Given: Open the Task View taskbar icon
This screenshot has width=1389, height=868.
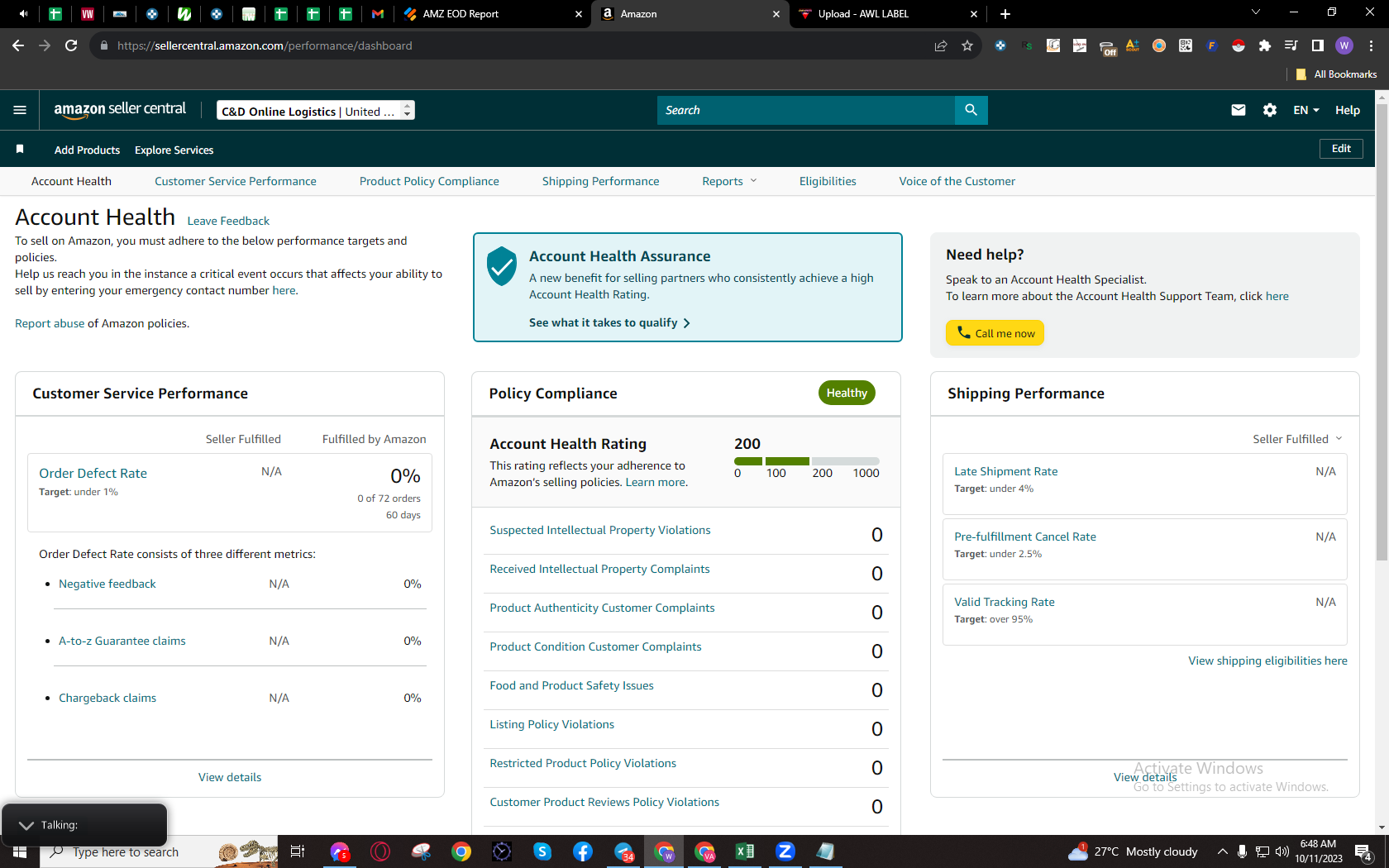Looking at the screenshot, I should pos(298,851).
